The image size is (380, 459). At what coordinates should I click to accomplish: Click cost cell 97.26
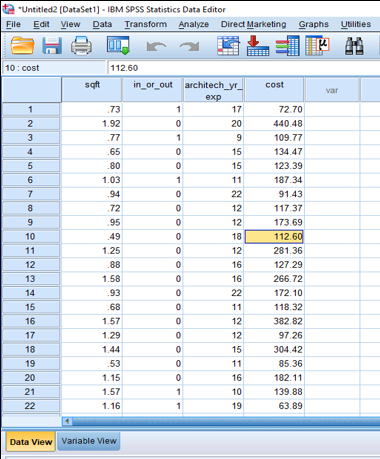click(x=274, y=335)
